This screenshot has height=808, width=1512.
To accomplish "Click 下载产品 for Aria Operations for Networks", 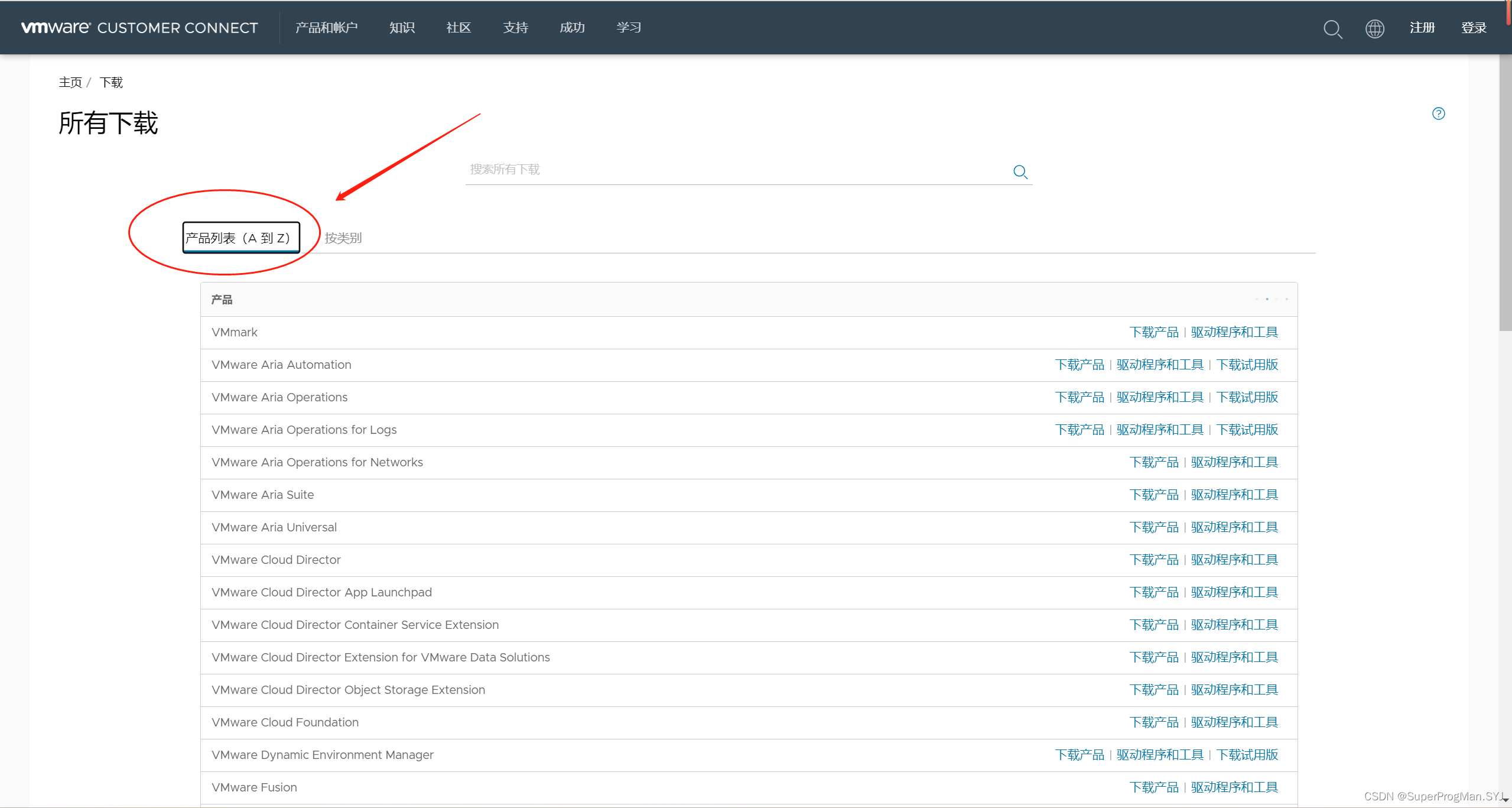I will coord(1154,462).
